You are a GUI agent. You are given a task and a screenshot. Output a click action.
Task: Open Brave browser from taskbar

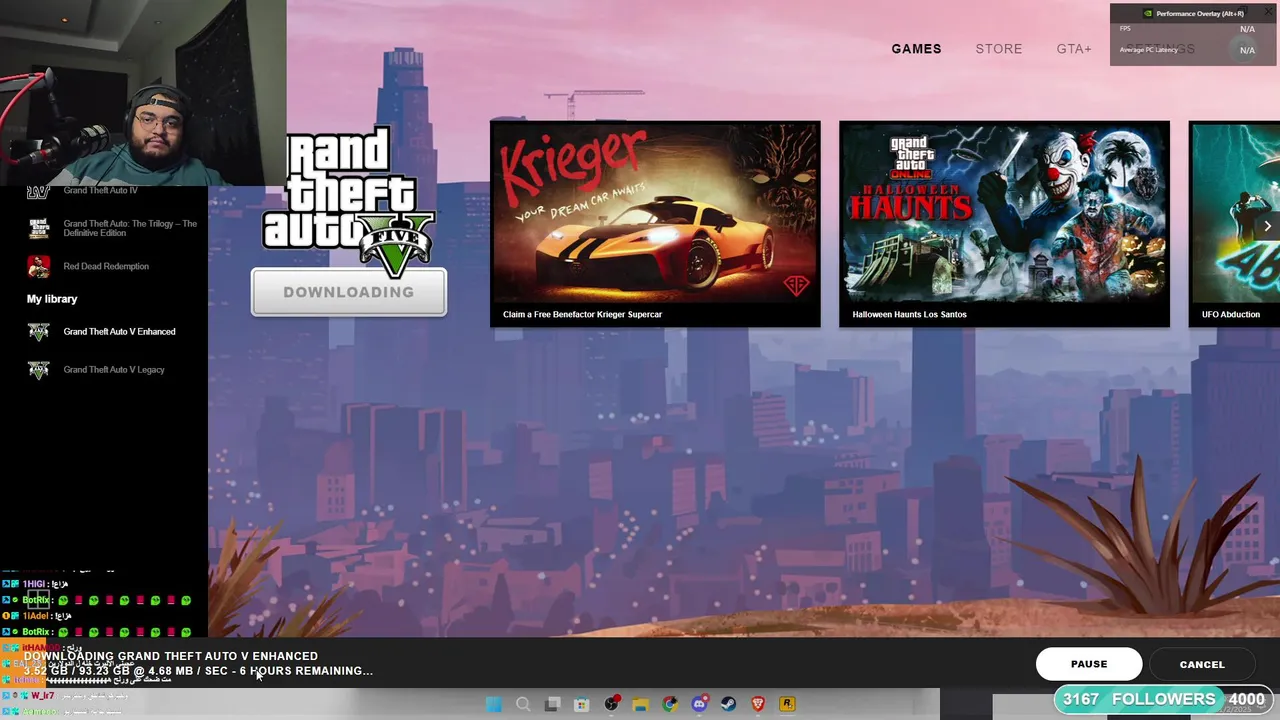(758, 704)
